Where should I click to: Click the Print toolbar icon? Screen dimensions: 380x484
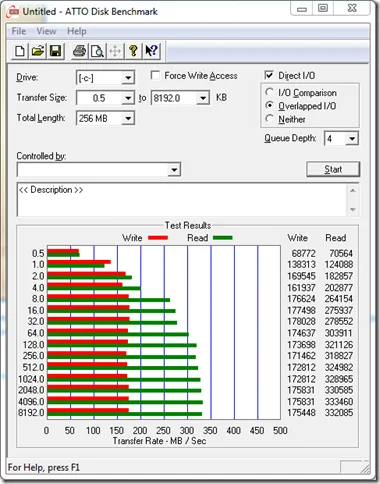pos(79,51)
